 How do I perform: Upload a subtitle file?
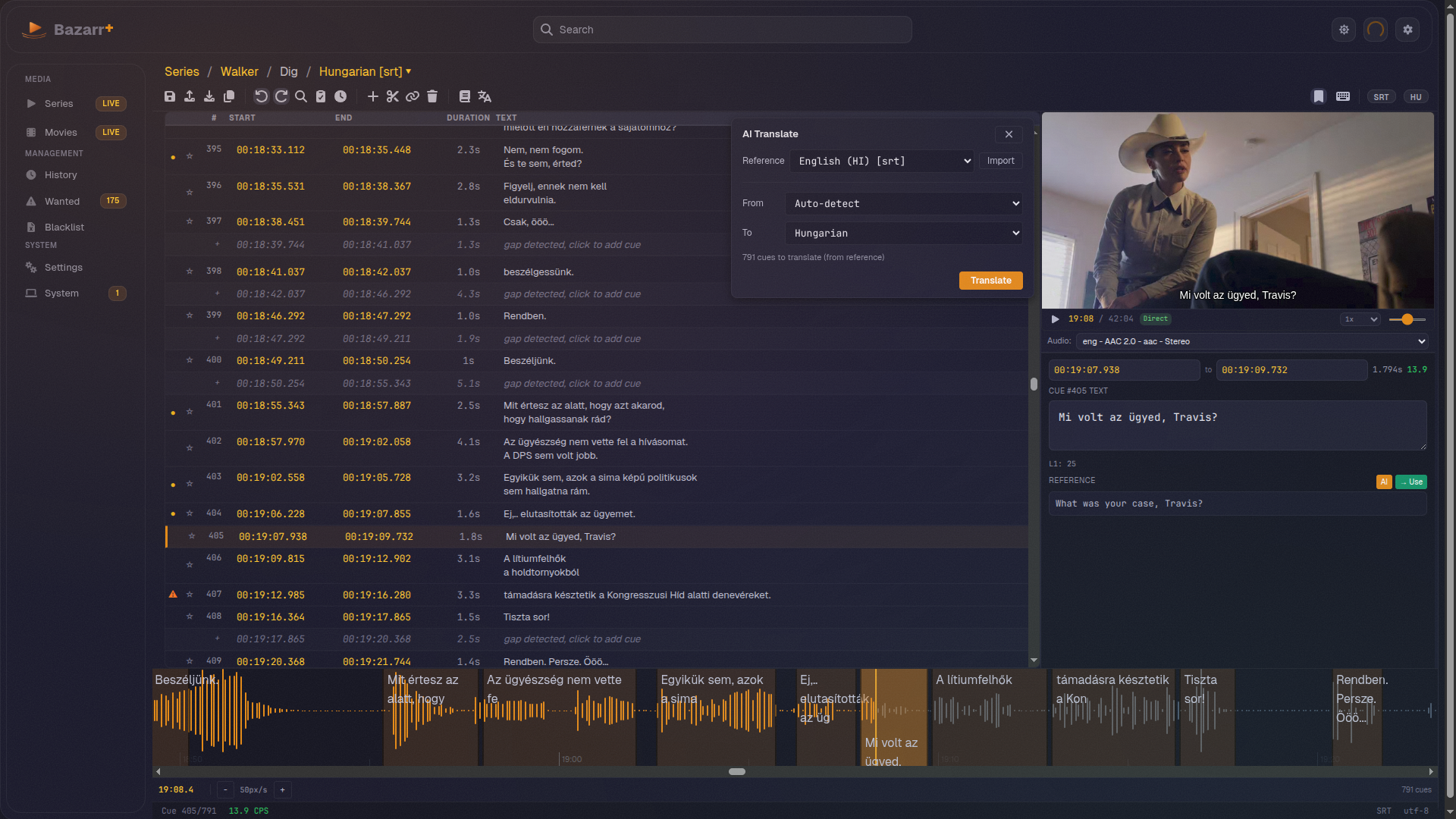(190, 96)
